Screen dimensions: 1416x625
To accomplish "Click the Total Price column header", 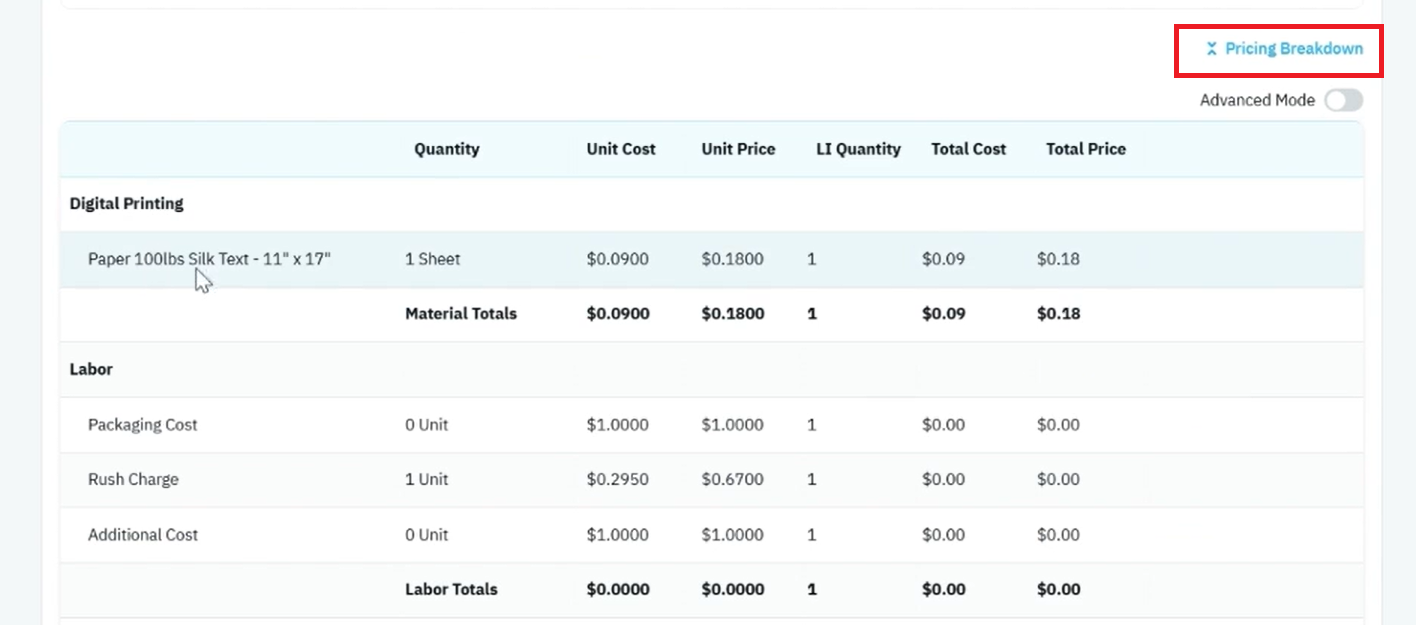I will [x=1086, y=149].
